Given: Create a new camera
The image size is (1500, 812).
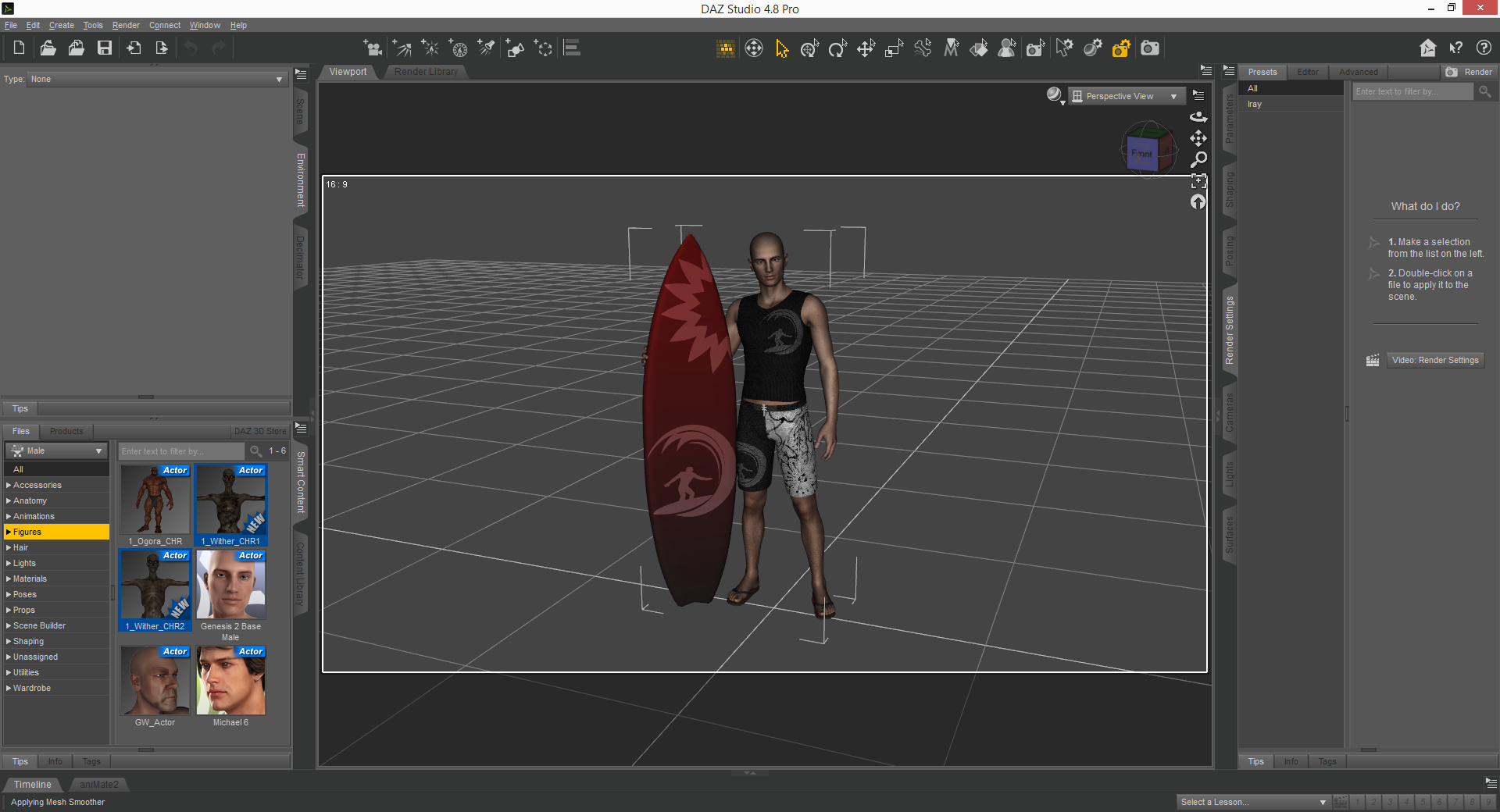Looking at the screenshot, I should 373,48.
